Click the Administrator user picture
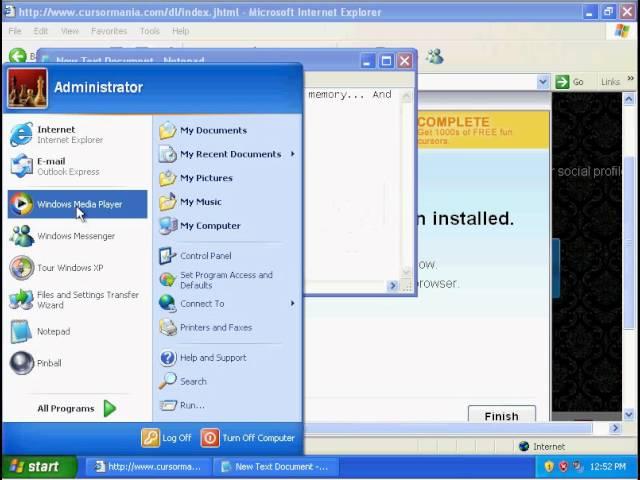Image resolution: width=640 pixels, height=480 pixels. pyautogui.click(x=27, y=88)
